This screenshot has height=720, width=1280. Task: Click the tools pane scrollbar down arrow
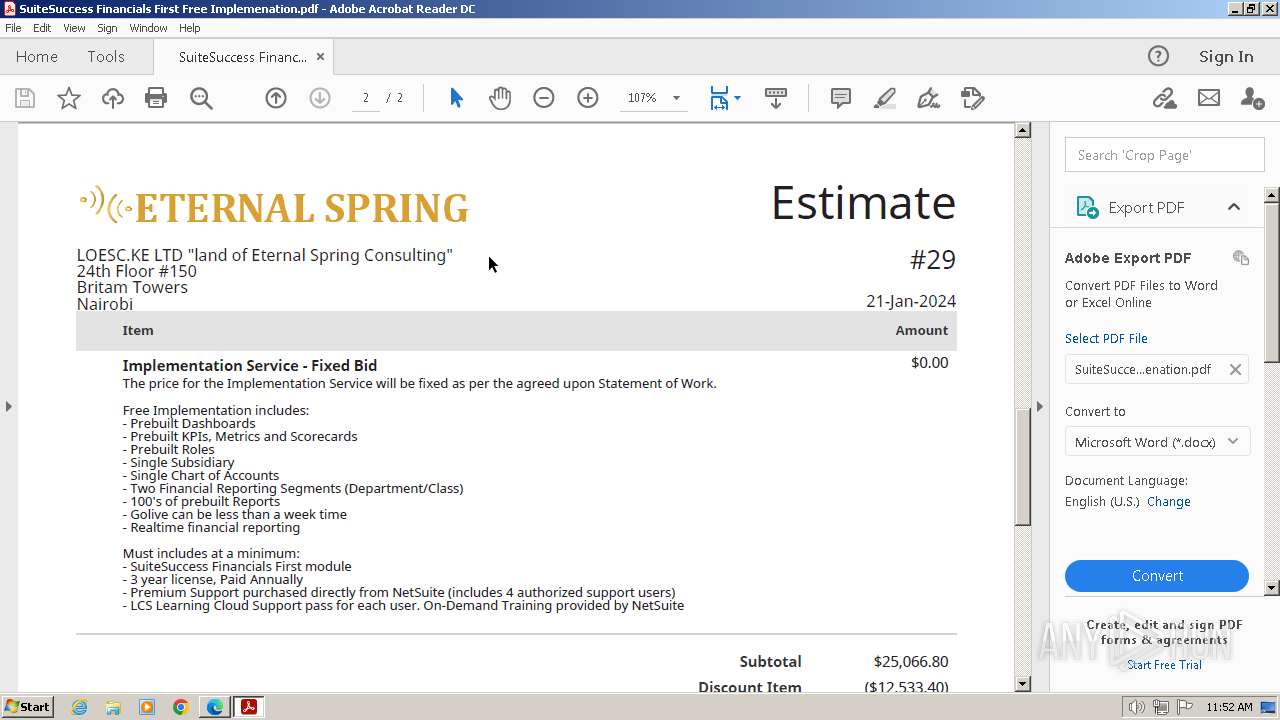[1272, 588]
